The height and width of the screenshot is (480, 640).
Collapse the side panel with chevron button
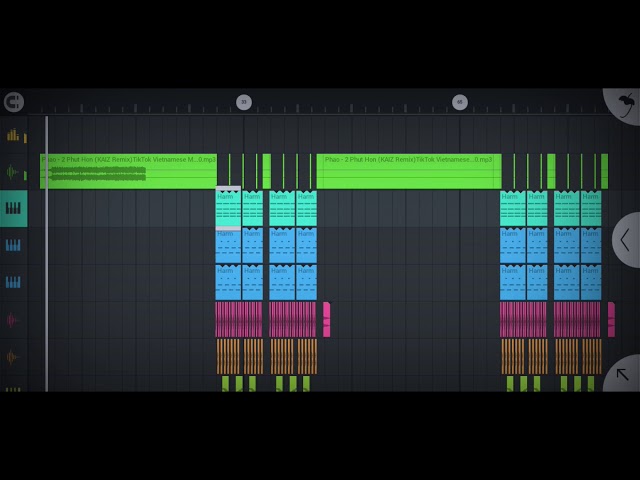[x=626, y=240]
